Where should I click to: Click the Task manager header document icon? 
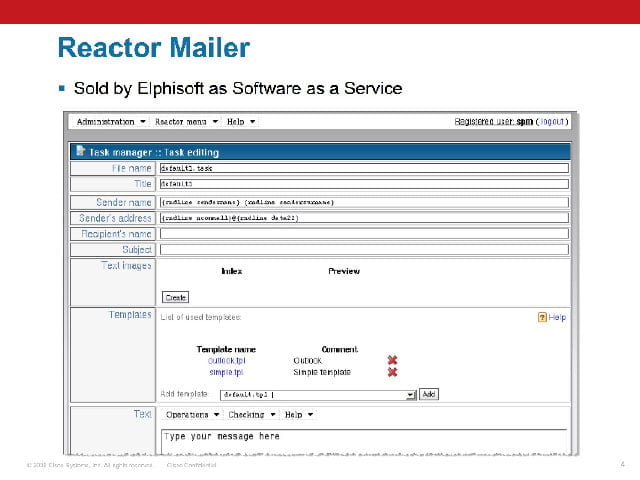coord(80,151)
